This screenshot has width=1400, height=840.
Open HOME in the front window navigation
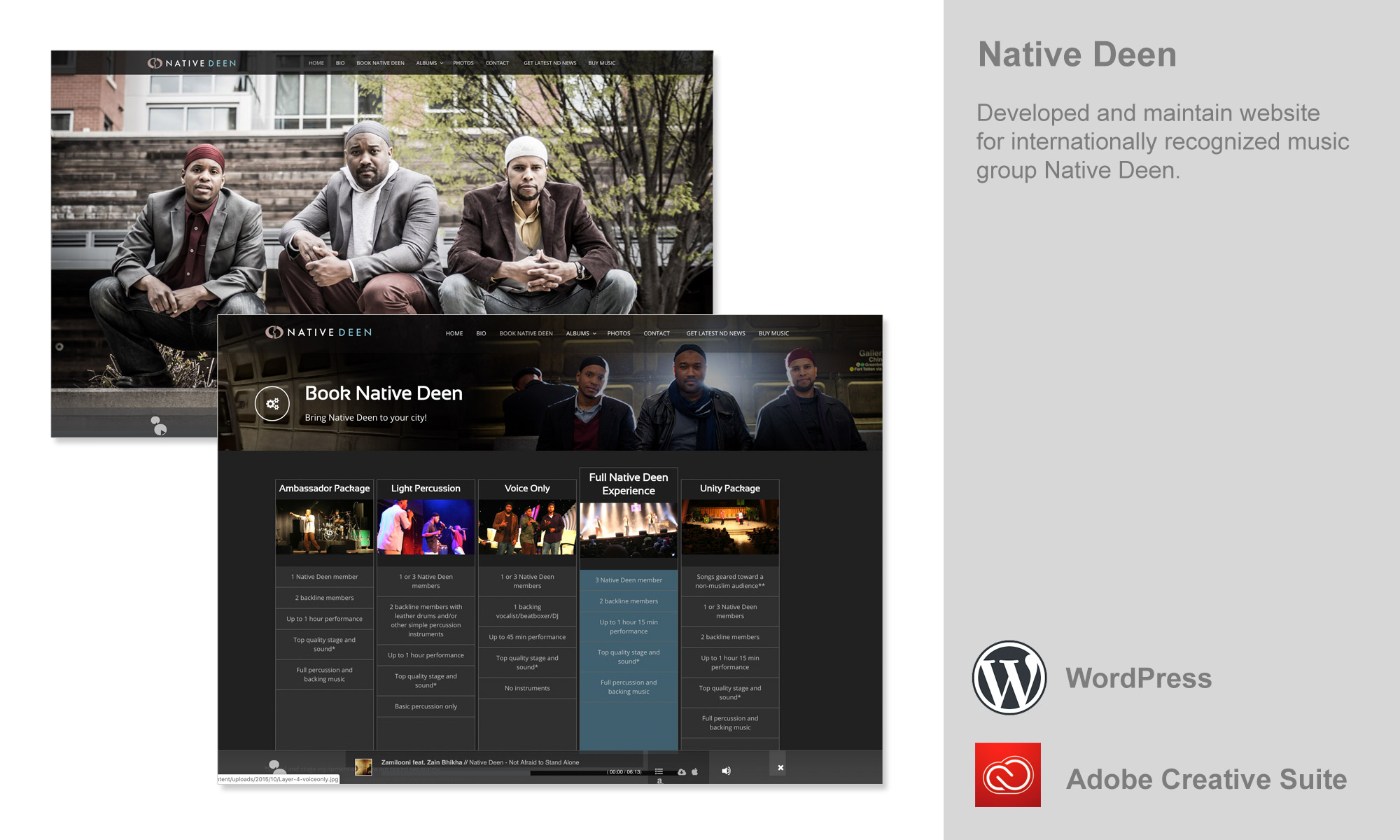click(454, 333)
